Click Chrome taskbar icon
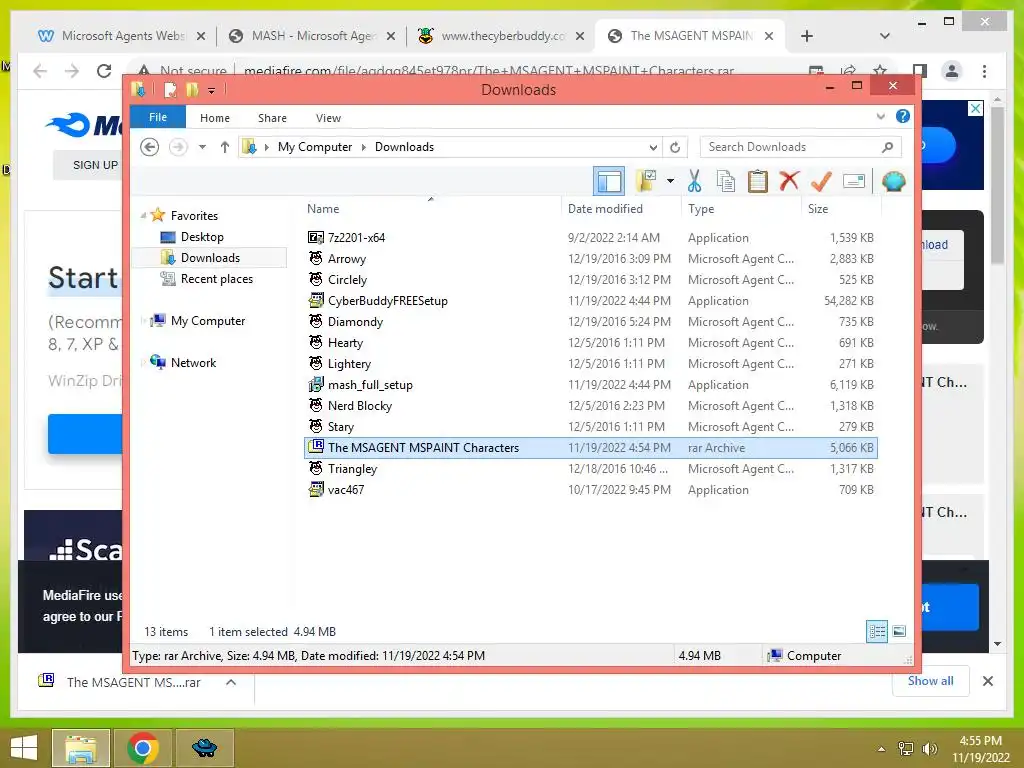This screenshot has width=1024, height=768. coord(143,748)
